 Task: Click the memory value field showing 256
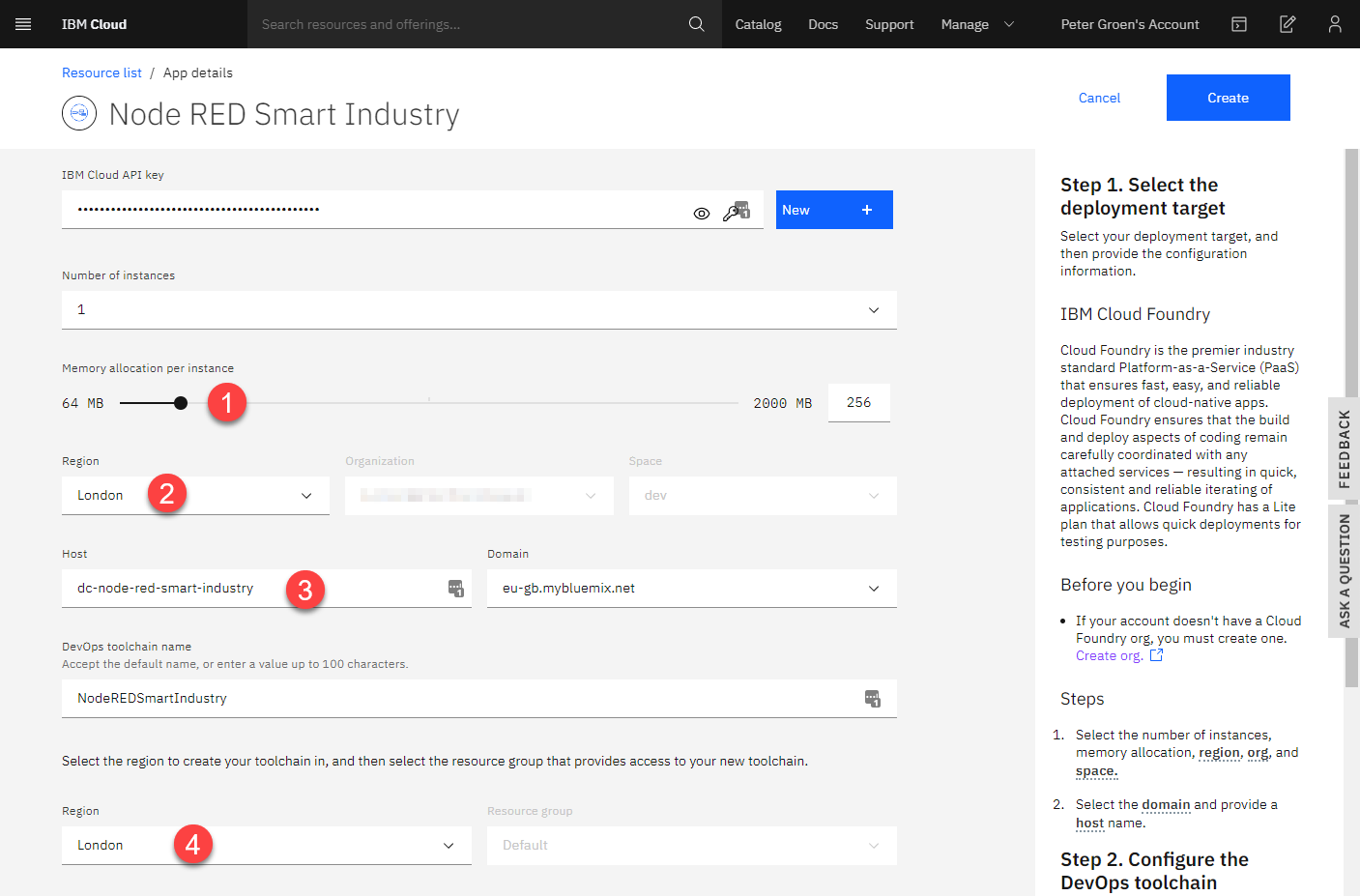859,403
